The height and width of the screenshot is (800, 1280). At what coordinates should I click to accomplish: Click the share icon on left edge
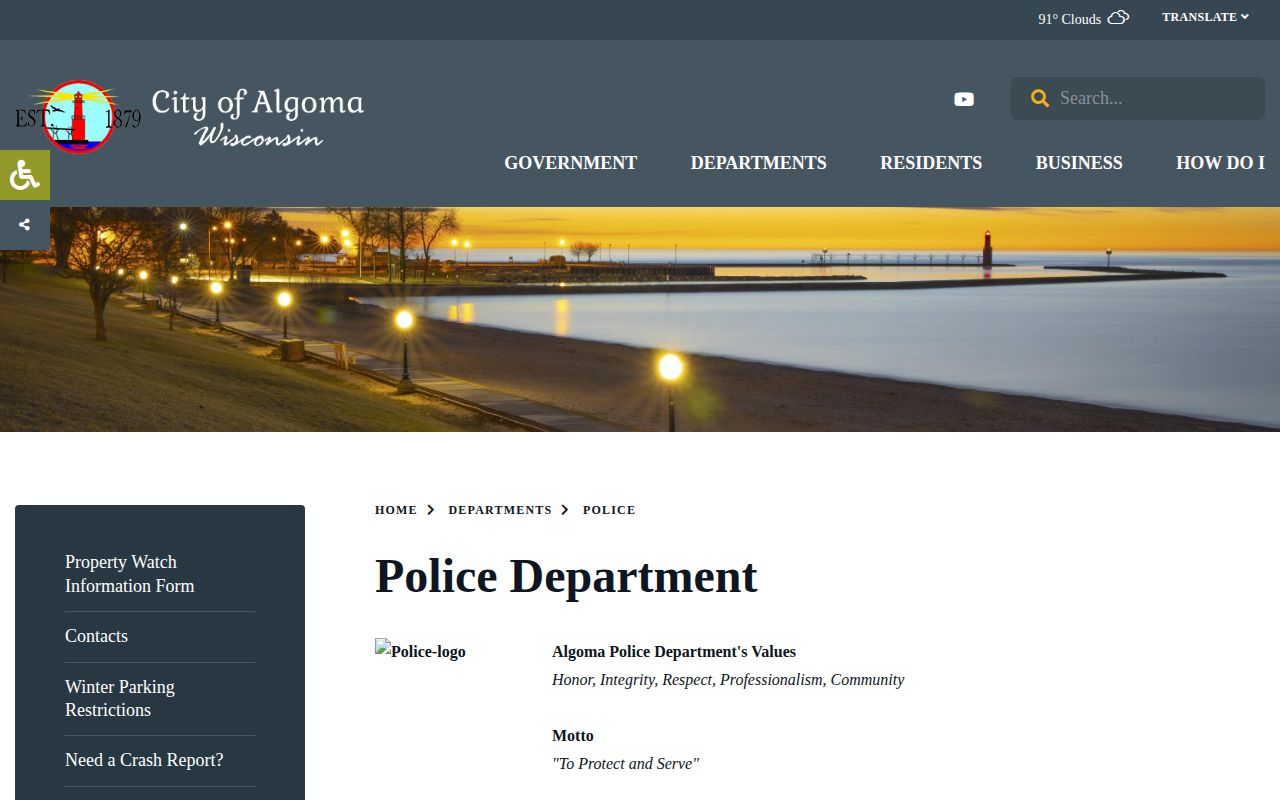pyautogui.click(x=24, y=225)
